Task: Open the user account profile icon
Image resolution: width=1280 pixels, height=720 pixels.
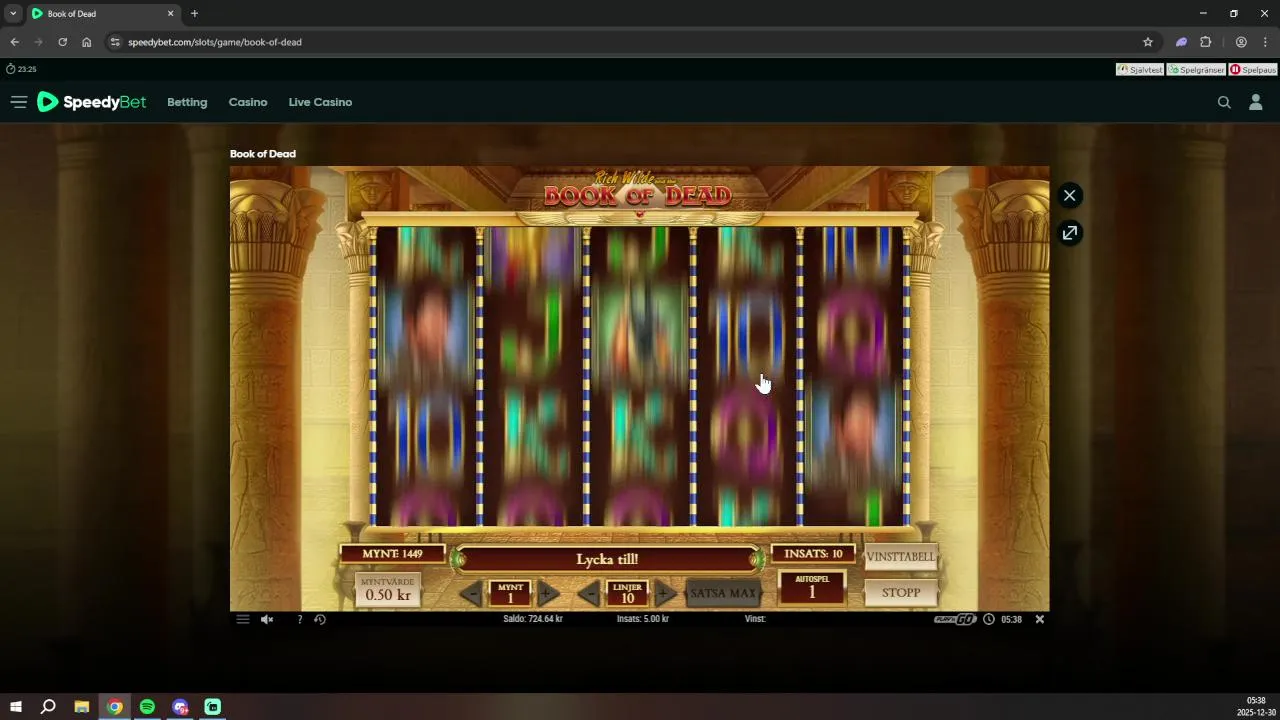Action: tap(1256, 102)
